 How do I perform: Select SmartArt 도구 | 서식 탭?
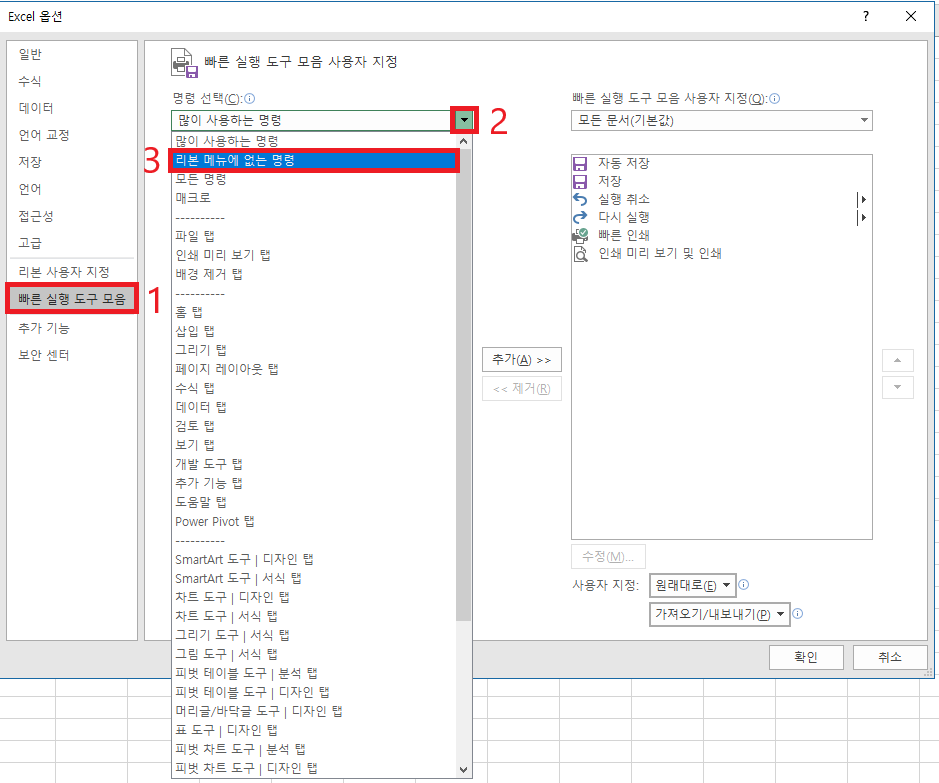click(314, 578)
